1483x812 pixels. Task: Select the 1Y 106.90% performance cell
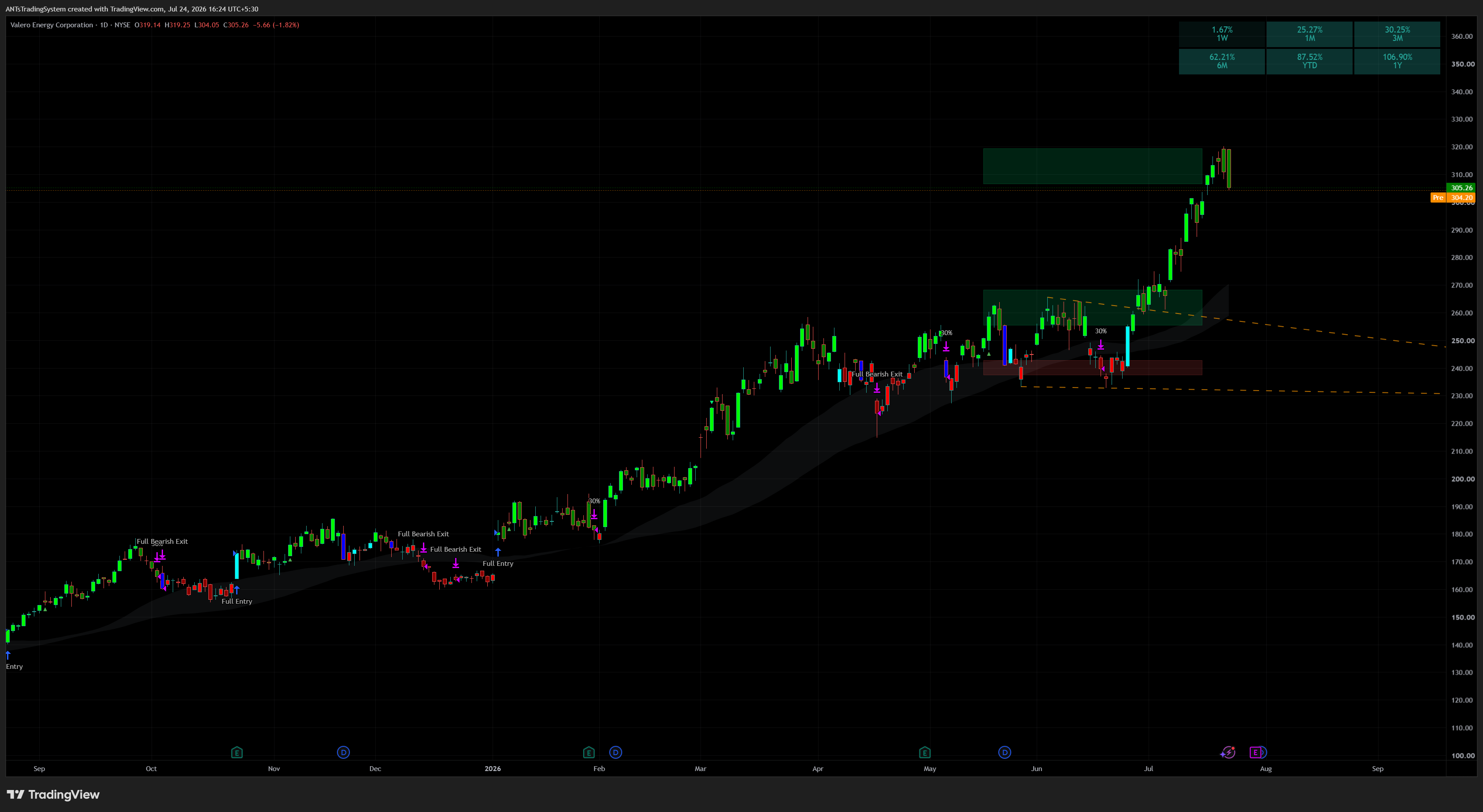1397,61
